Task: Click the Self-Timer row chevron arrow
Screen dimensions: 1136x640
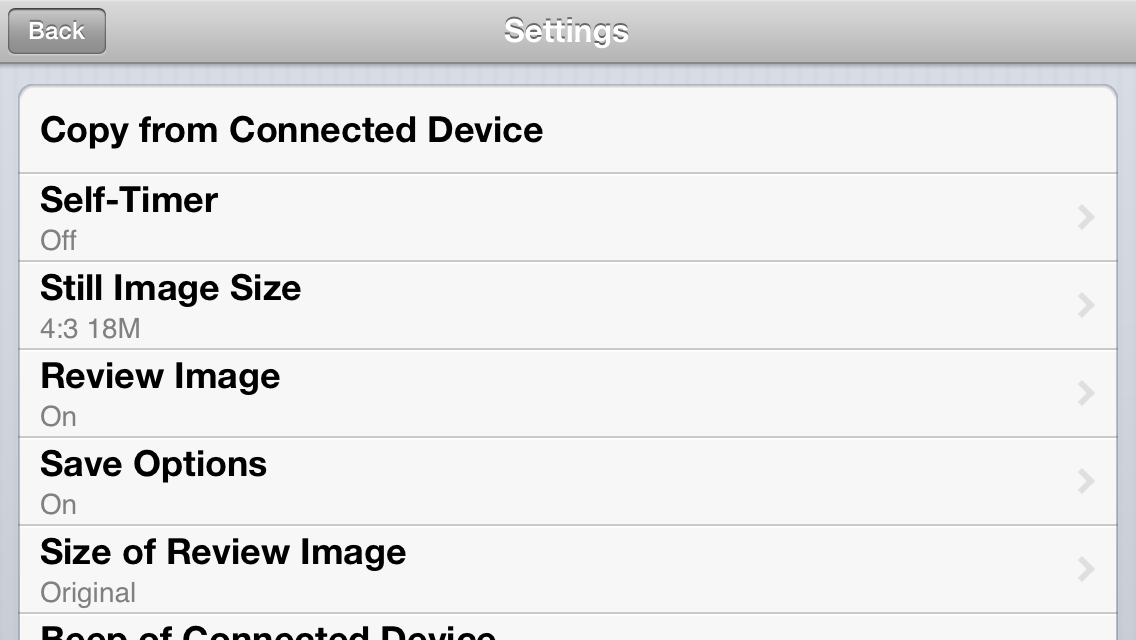Action: [x=1086, y=217]
